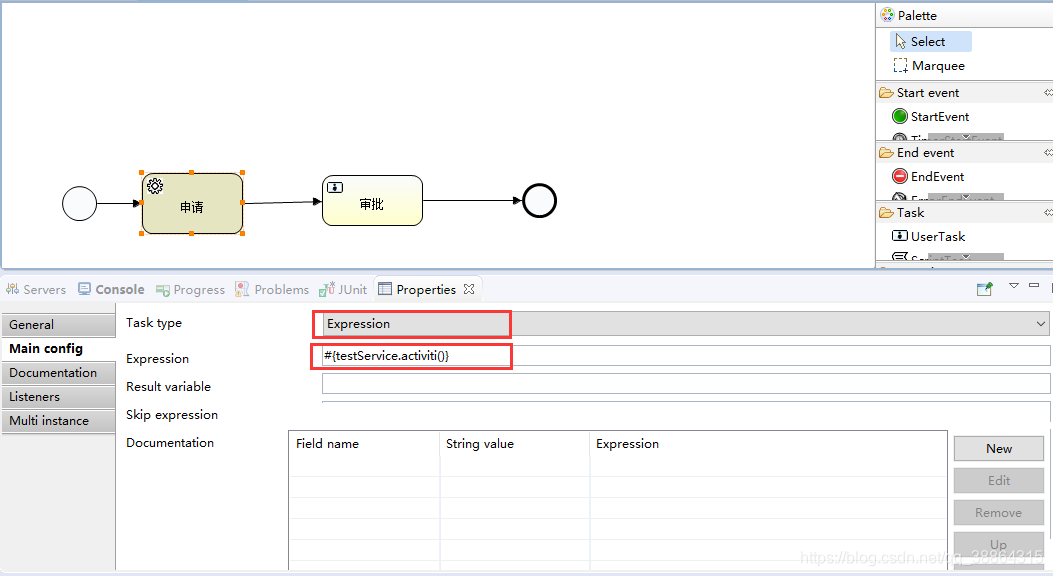This screenshot has width=1053, height=576.
Task: Switch to the Progress tab
Action: point(191,289)
